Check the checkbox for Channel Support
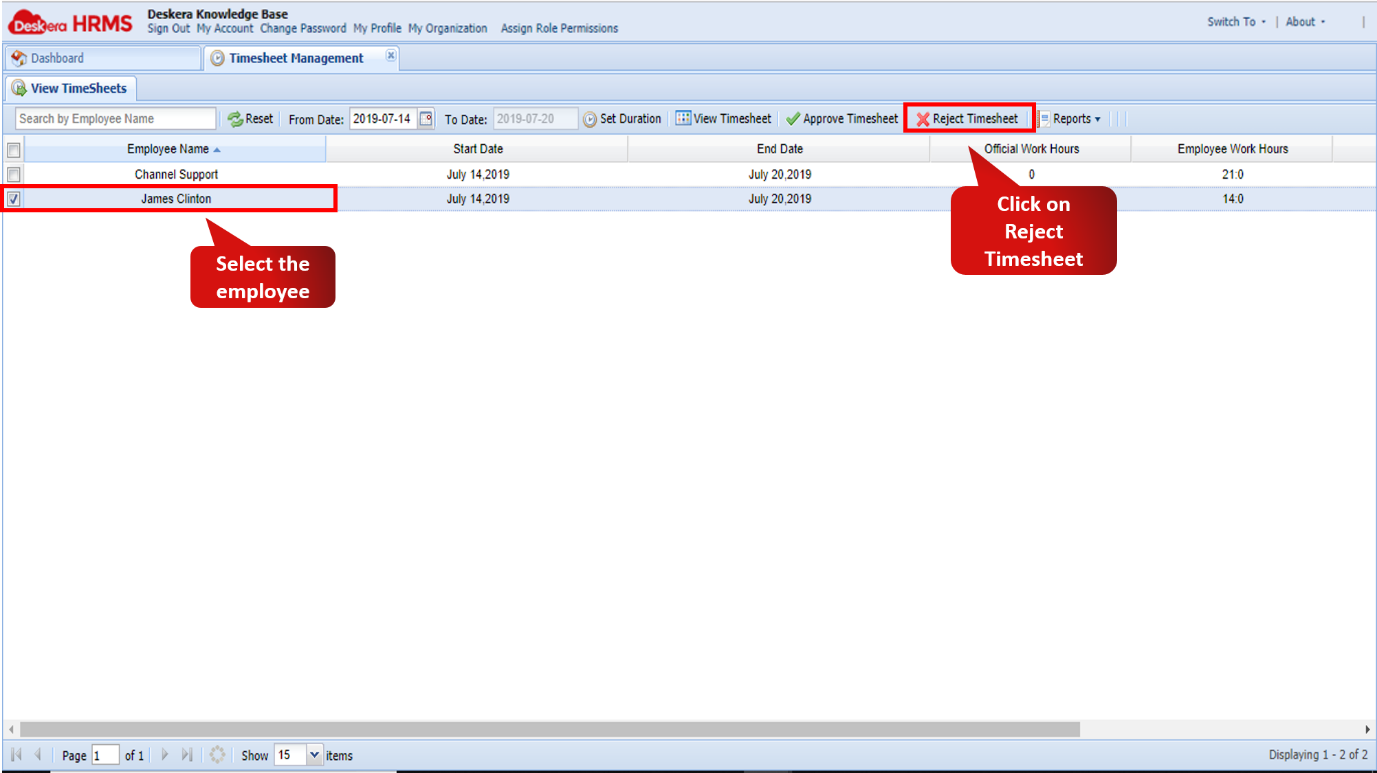 click(15, 173)
